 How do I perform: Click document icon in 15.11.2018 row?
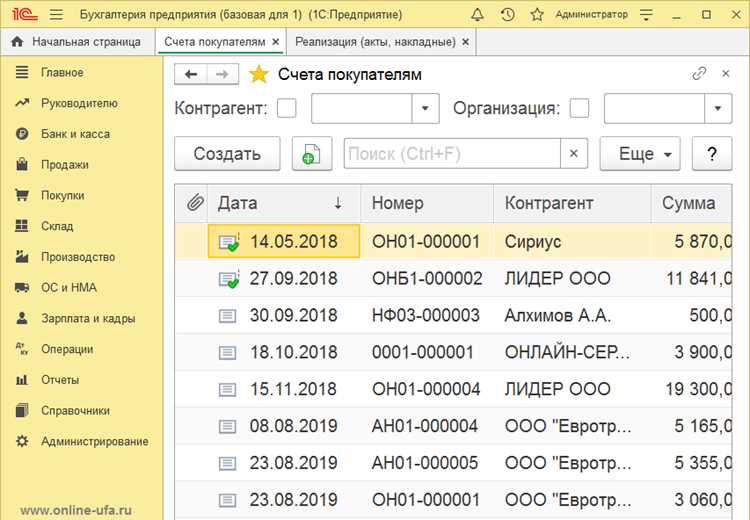pyautogui.click(x=227, y=389)
